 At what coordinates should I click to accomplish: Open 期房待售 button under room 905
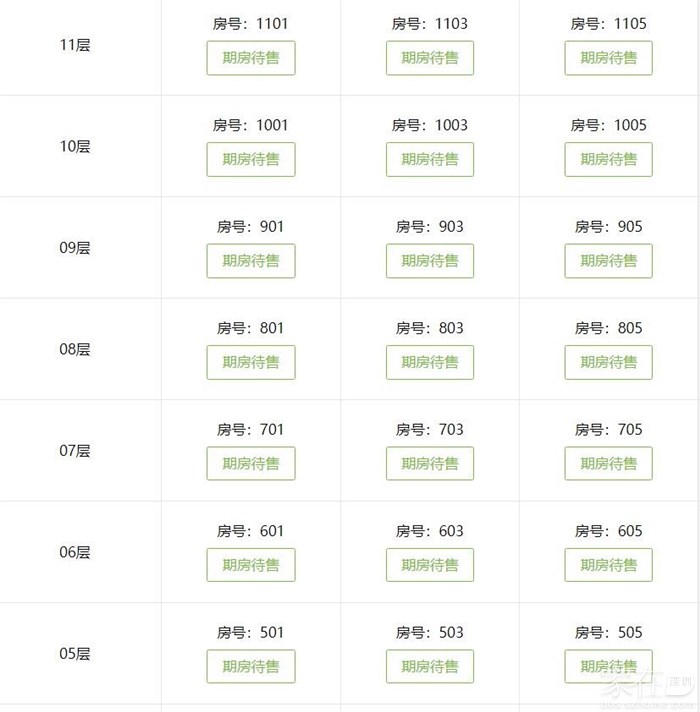click(x=608, y=261)
